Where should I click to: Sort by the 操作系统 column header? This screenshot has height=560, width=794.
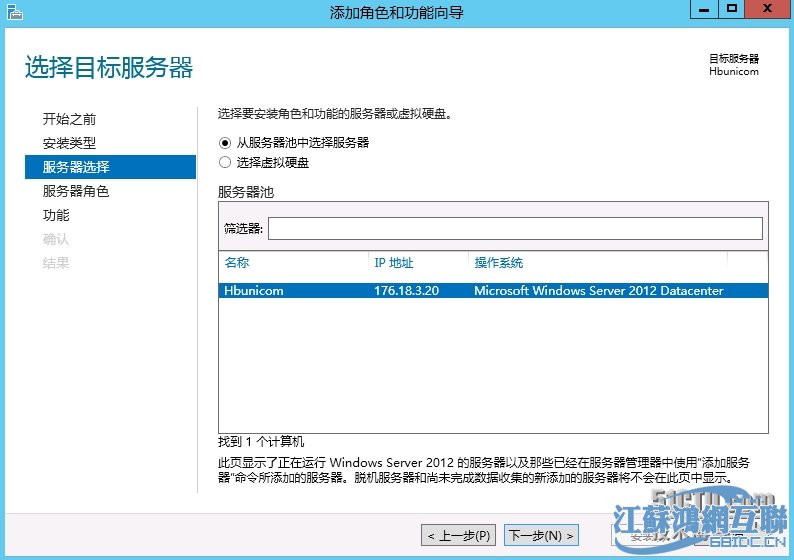click(498, 262)
